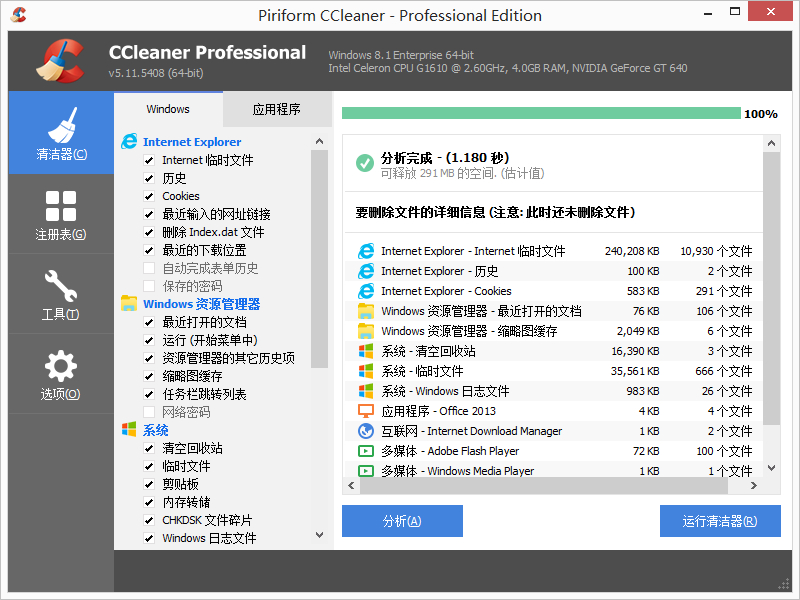Click the 100% analysis progress bar
This screenshot has height=600, width=800.
(541, 113)
